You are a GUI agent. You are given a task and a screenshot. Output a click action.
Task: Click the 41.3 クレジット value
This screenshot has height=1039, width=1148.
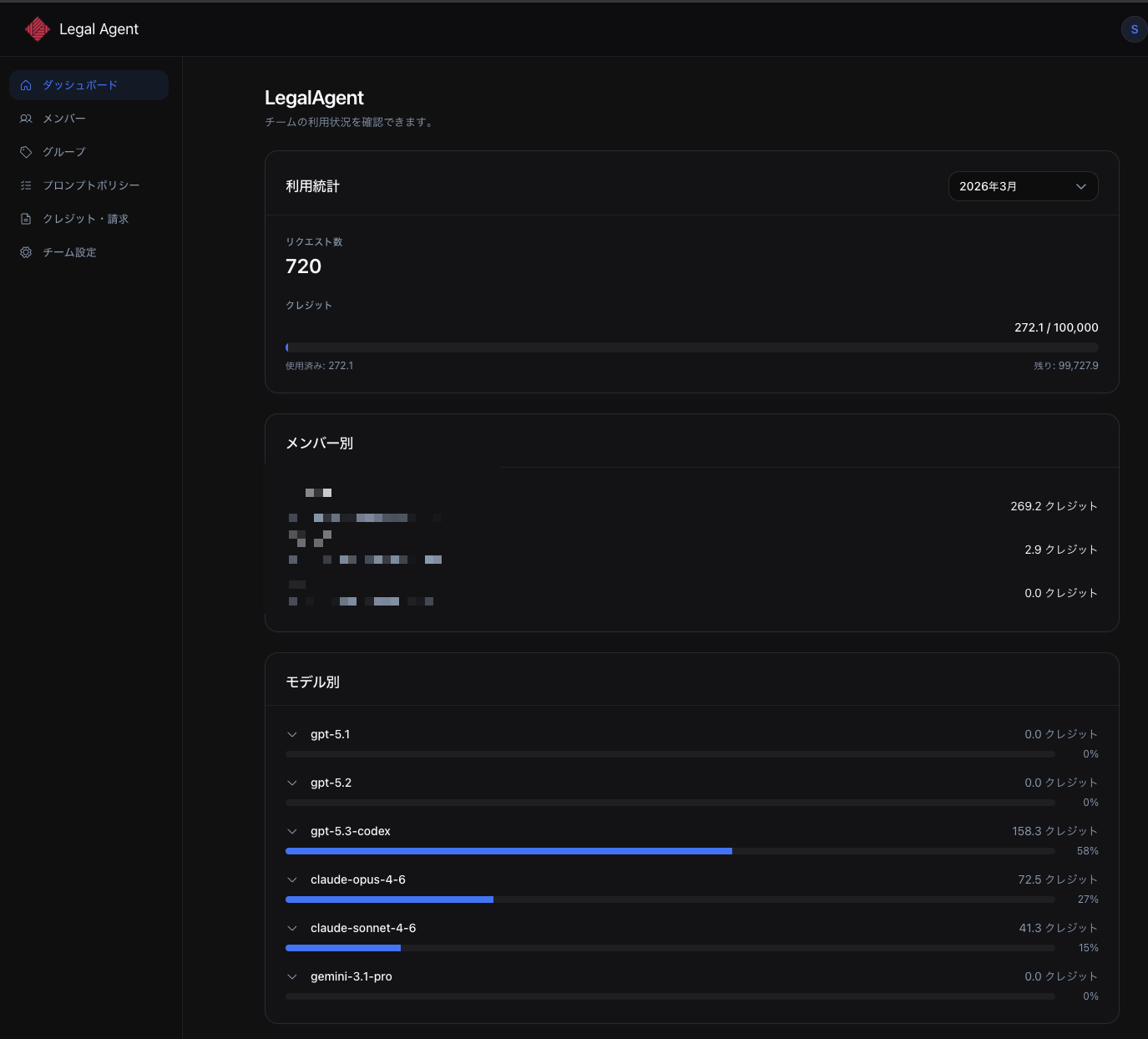point(1058,928)
